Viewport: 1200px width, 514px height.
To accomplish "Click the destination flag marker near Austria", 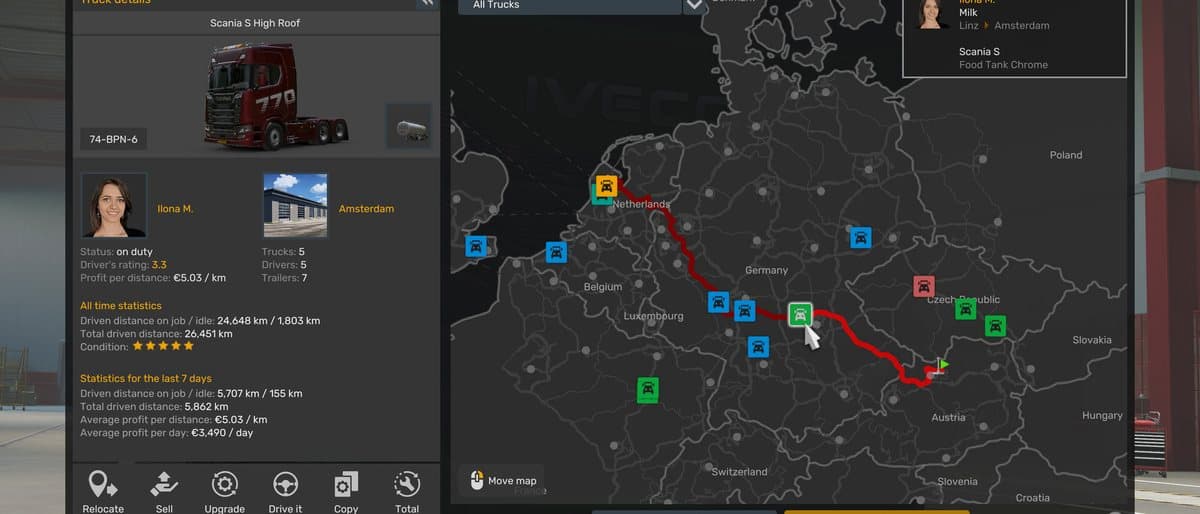I will coord(941,366).
